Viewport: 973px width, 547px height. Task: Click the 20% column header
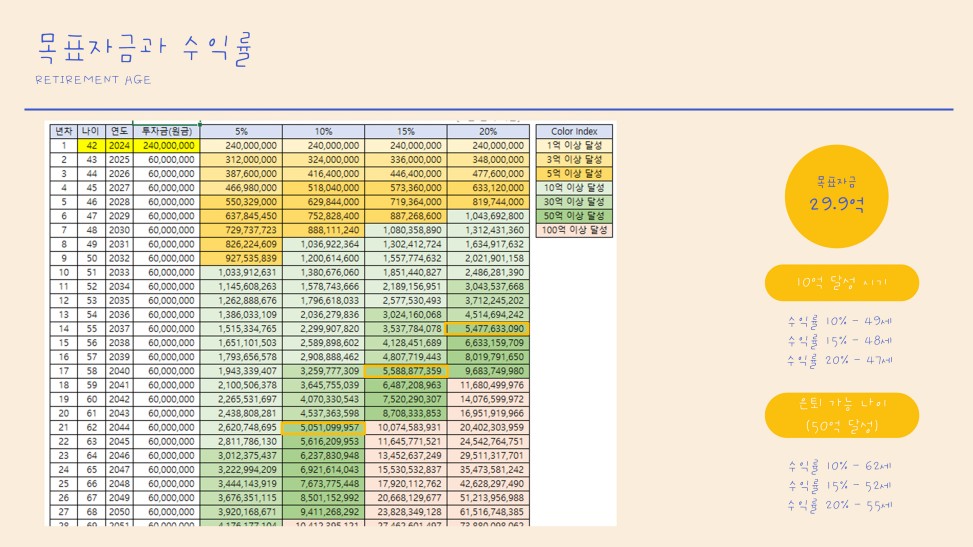tap(487, 131)
